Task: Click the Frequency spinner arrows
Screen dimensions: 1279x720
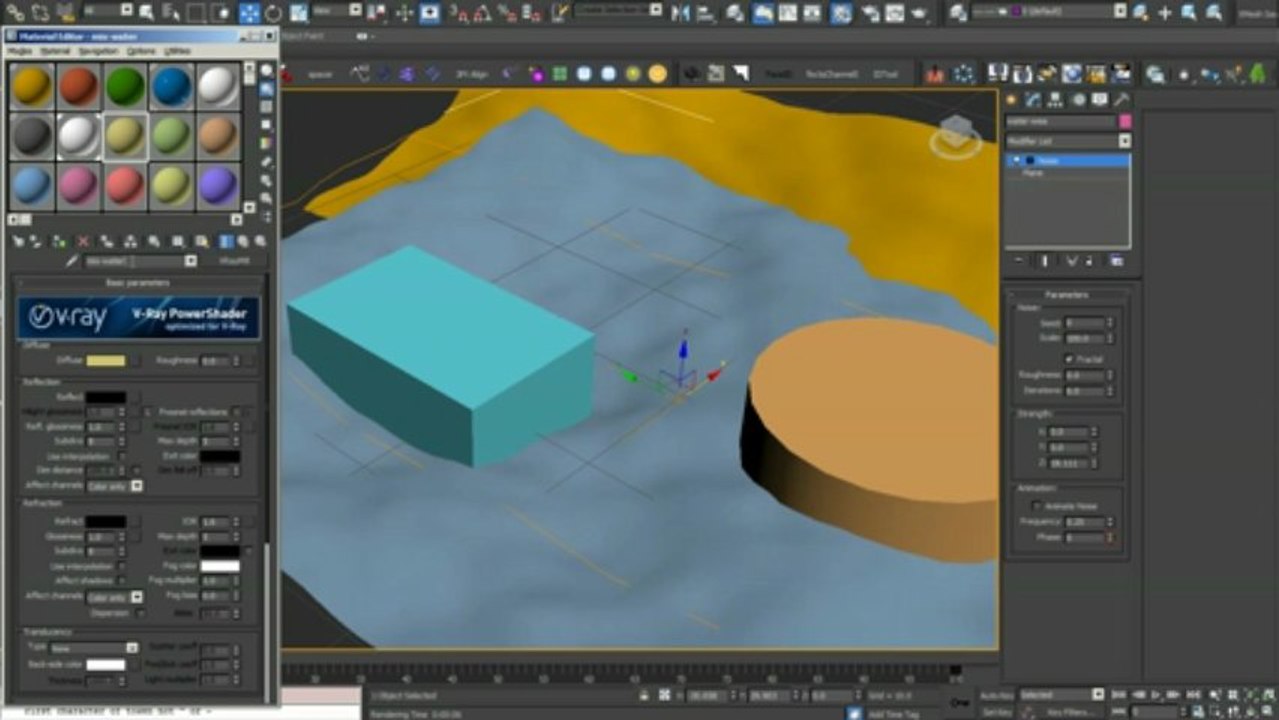Action: point(1110,522)
